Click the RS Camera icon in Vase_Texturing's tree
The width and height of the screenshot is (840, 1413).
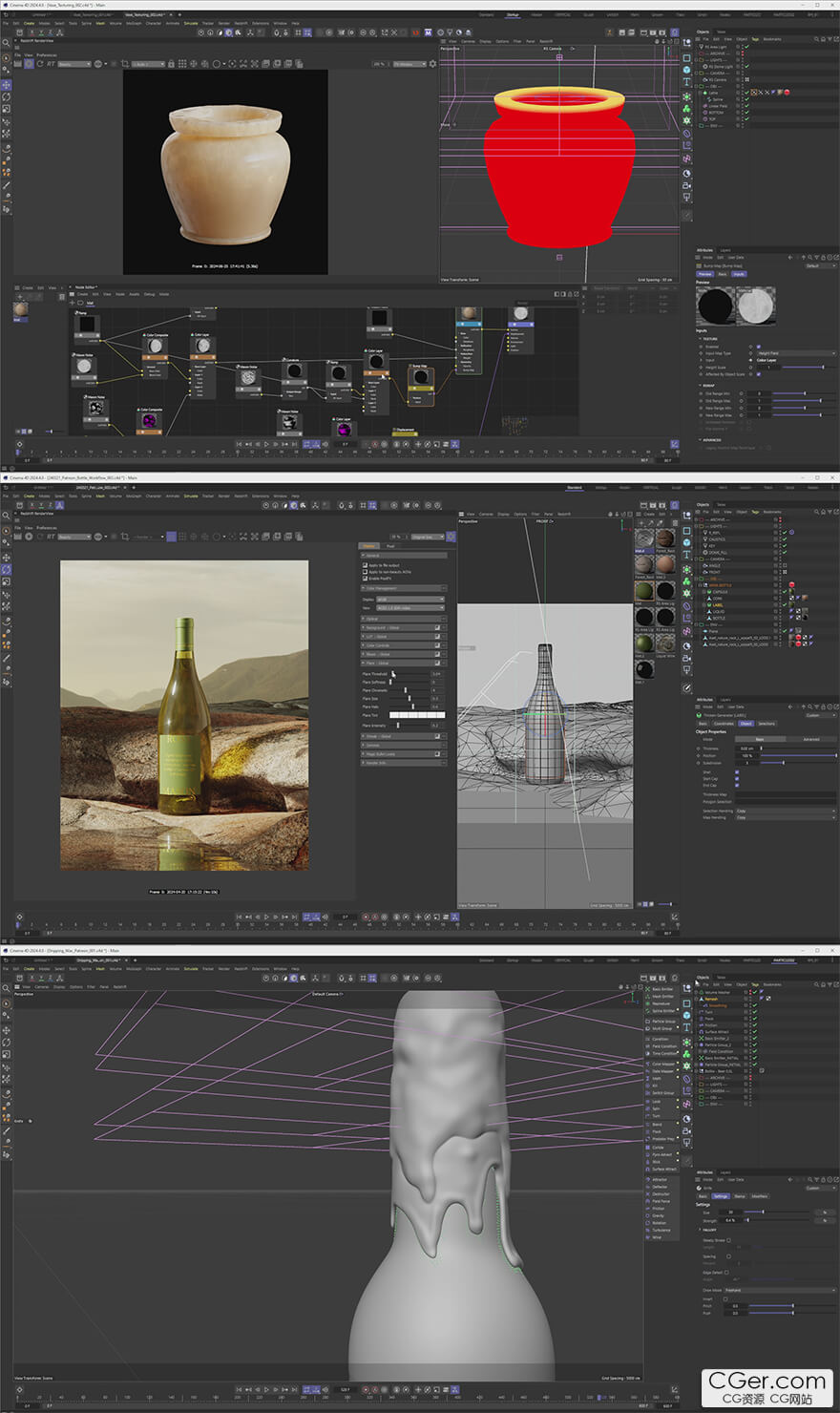coord(705,79)
